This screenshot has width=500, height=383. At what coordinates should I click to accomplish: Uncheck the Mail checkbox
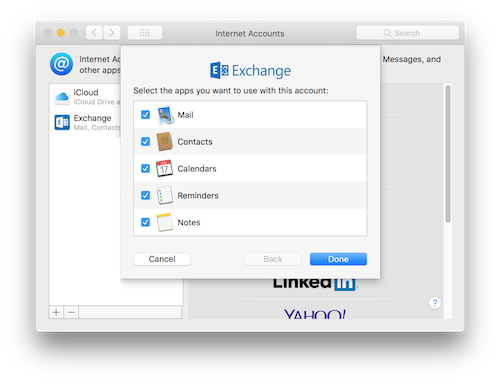click(145, 115)
